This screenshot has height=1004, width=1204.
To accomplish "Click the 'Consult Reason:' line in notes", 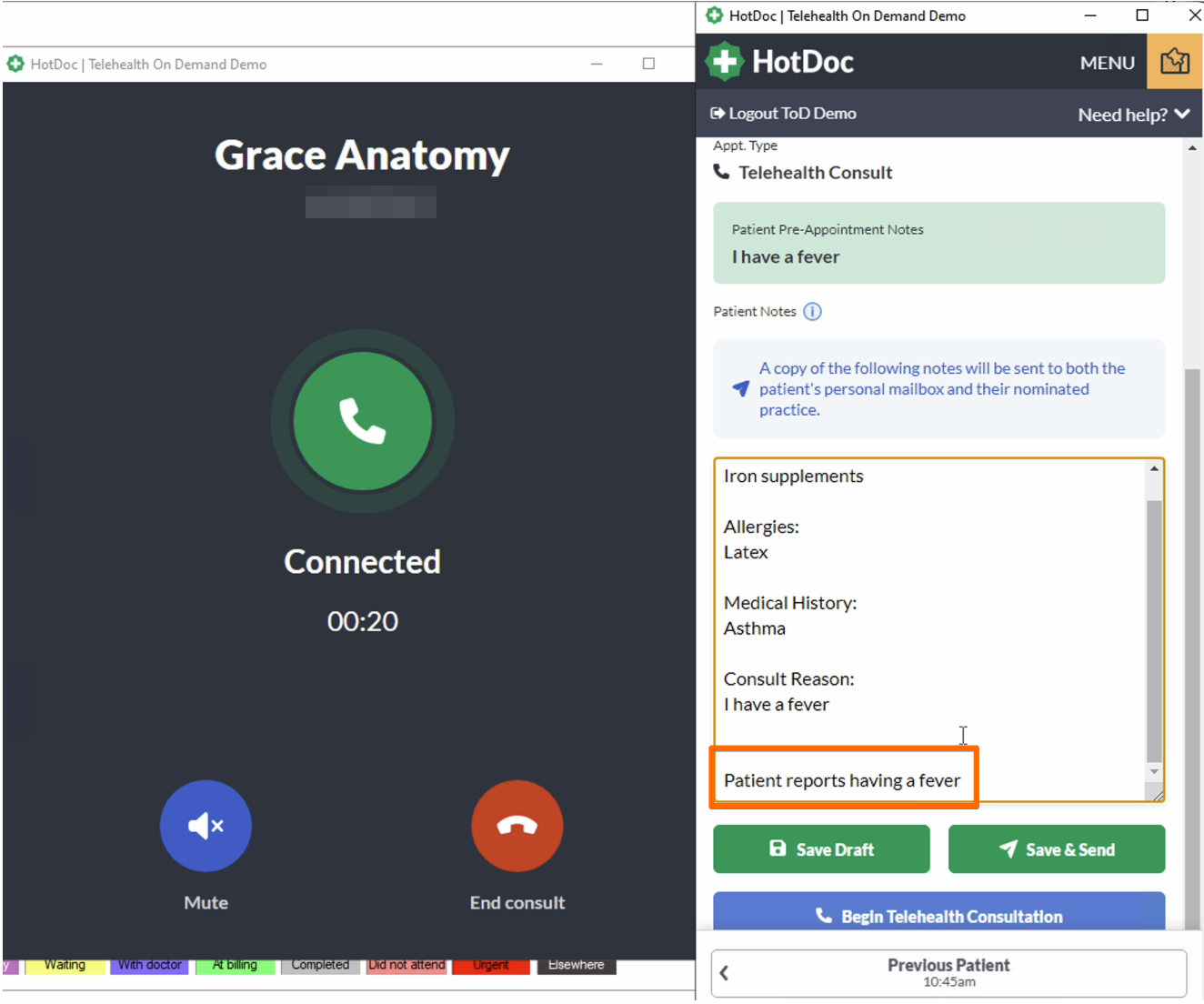I will point(789,679).
